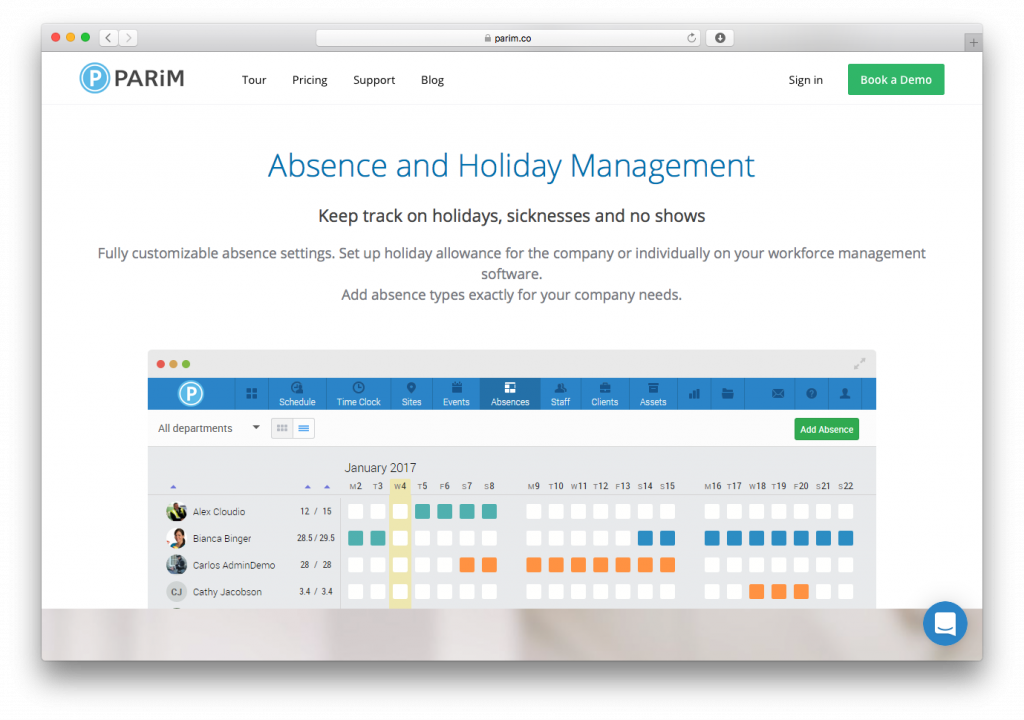Click the reports bar chart icon
This screenshot has width=1024, height=720.
694,394
